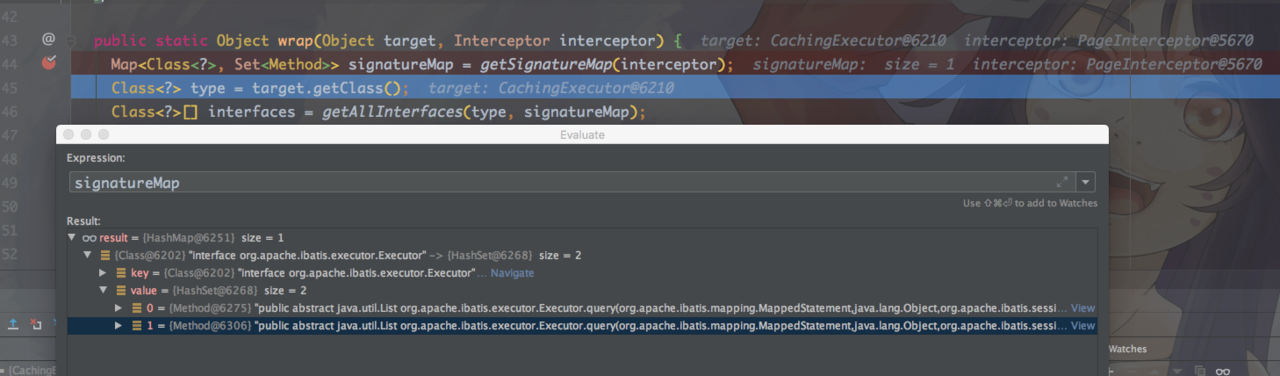Expand the key Class@6202 node
The image size is (1280, 376).
tap(104, 273)
